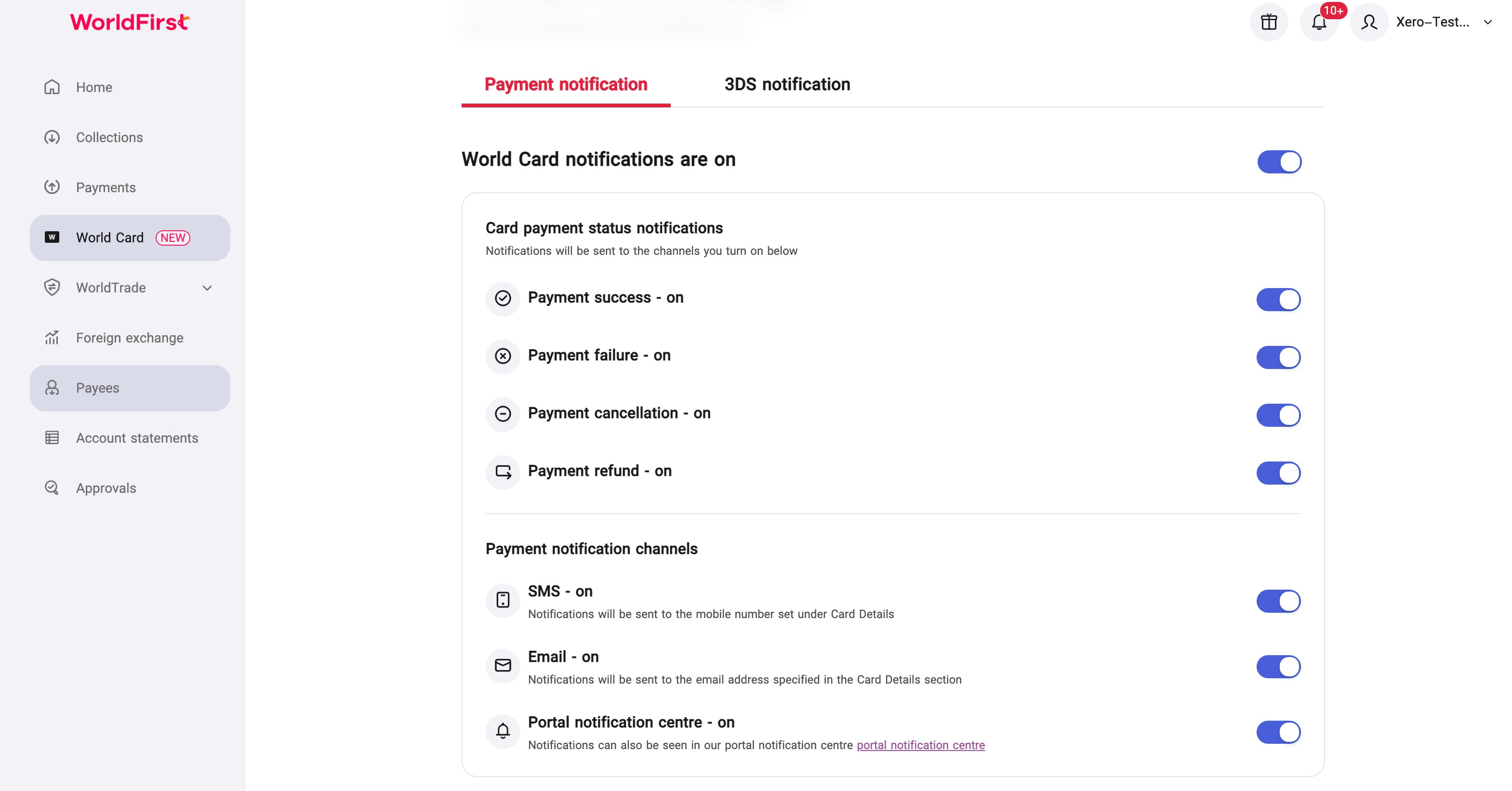
Task: Toggle SMS notification channel off
Action: 1278,602
